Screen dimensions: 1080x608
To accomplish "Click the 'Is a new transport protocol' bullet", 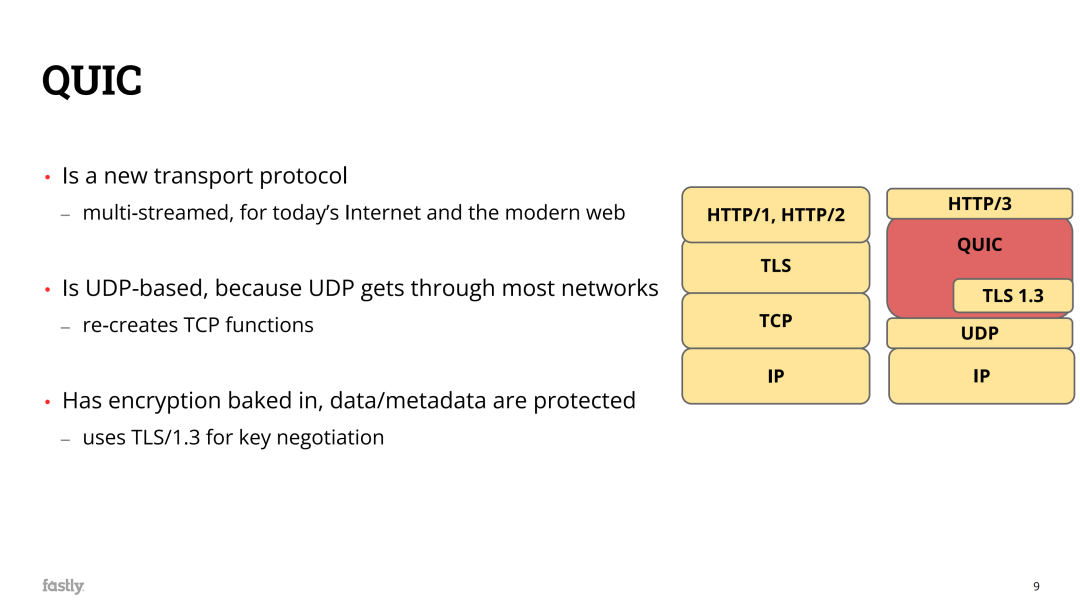I will 205,176.
